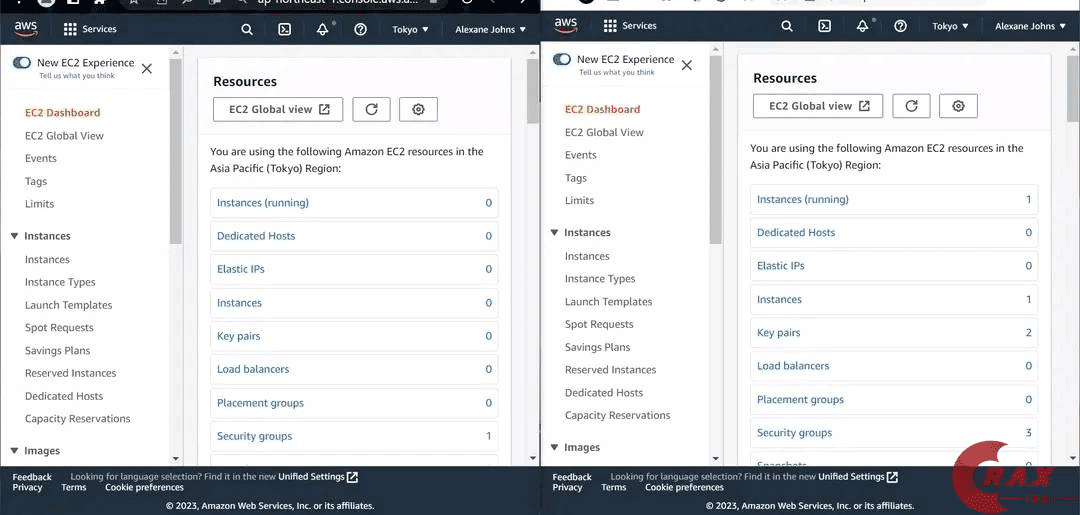The width and height of the screenshot is (1080, 515).
Task: Toggle New EC2 Experience switch in the right window
Action: (x=562, y=60)
